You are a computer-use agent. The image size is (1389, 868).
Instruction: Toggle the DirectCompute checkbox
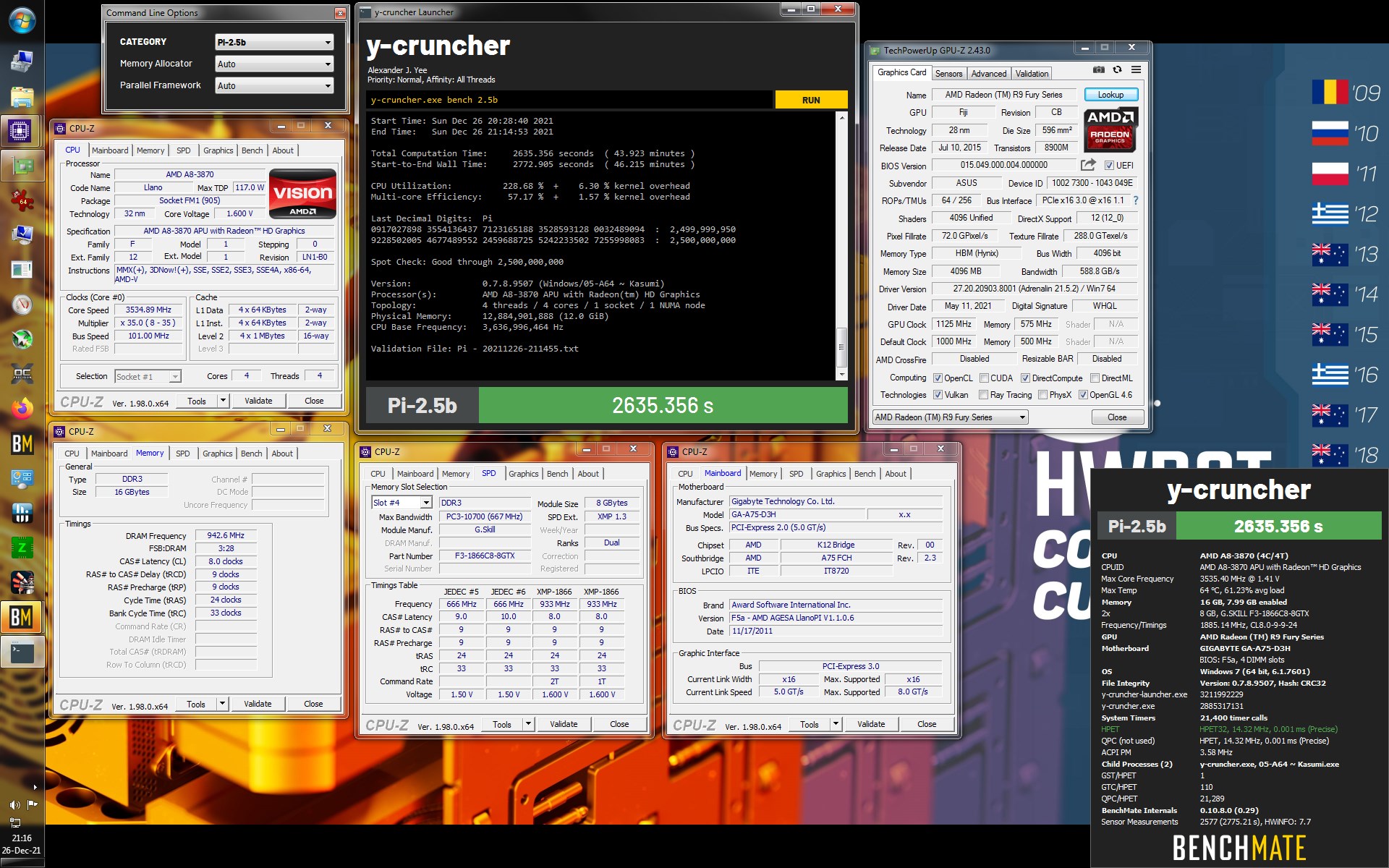[1025, 378]
